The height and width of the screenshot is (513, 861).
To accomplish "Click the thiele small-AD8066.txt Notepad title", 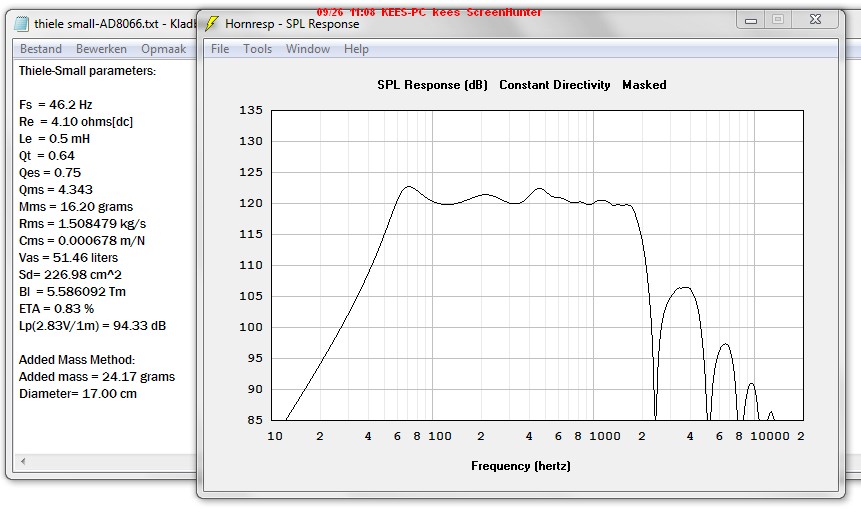I will click(x=114, y=24).
